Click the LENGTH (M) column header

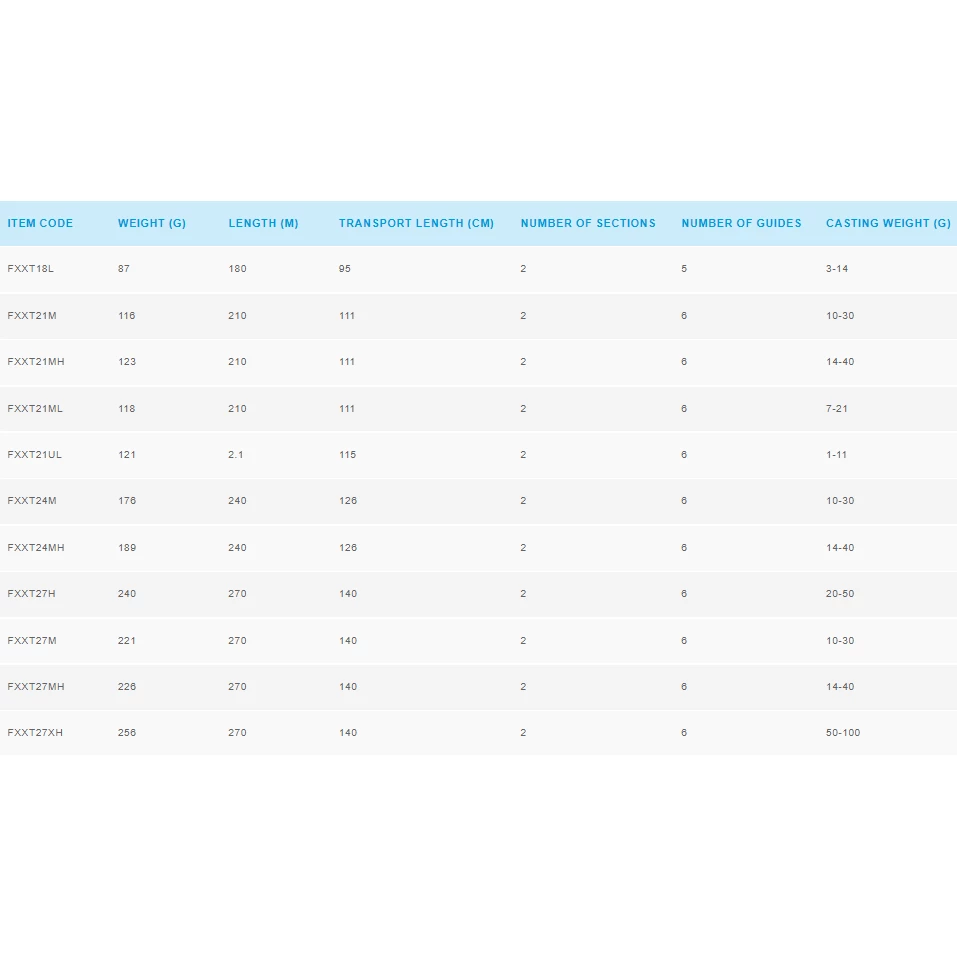click(263, 223)
